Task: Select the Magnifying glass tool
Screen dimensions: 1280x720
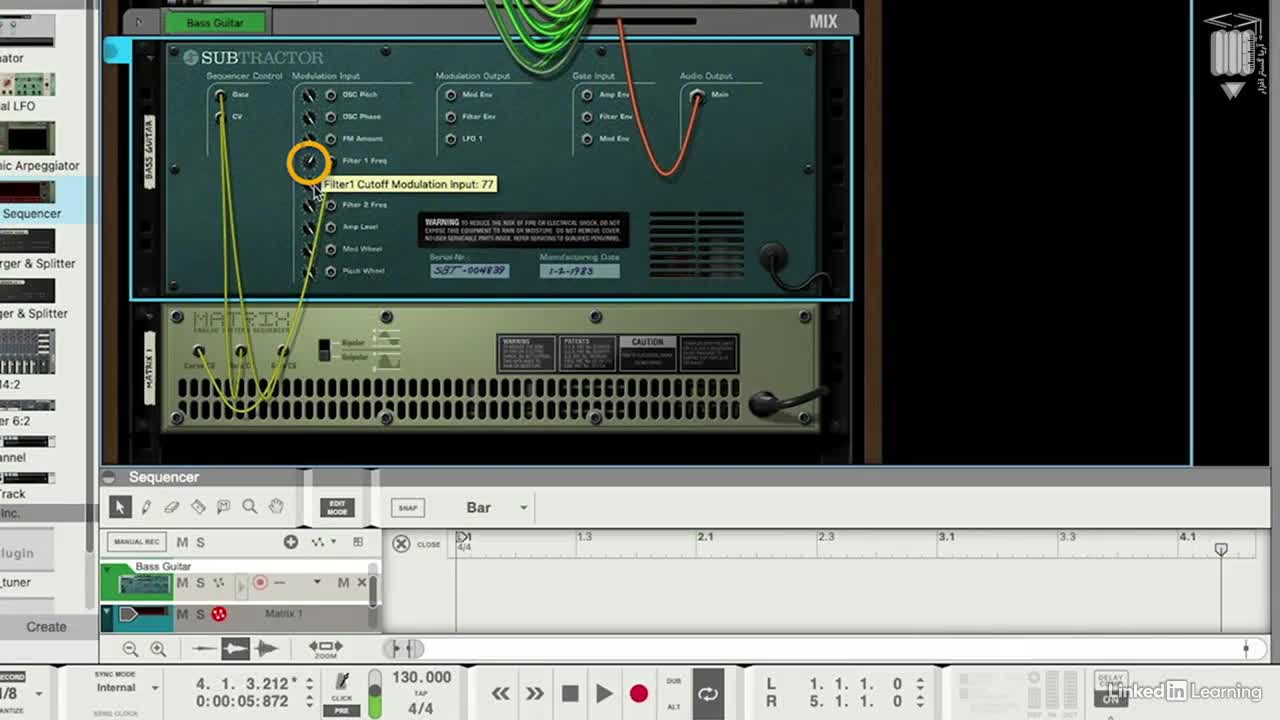Action: coord(250,507)
